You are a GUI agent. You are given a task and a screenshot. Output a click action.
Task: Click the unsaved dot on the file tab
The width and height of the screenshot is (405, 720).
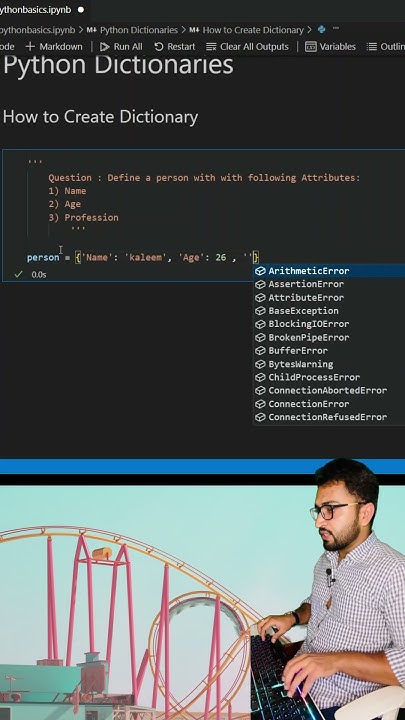click(81, 10)
